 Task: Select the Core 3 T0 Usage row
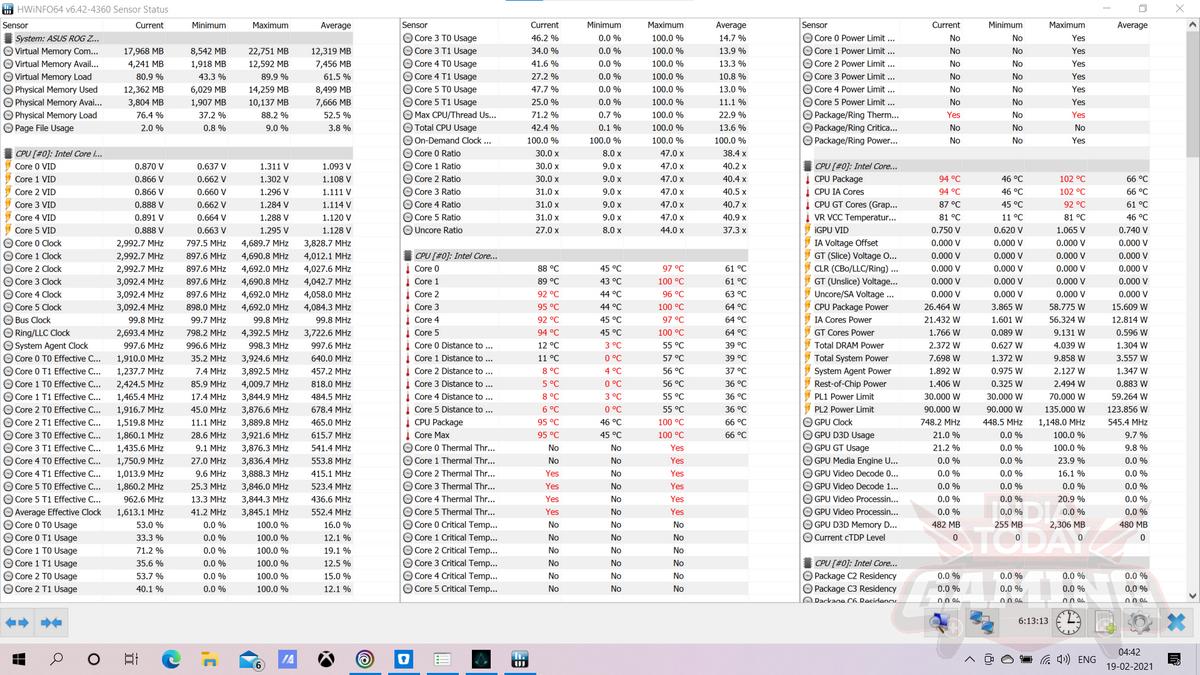[575, 38]
